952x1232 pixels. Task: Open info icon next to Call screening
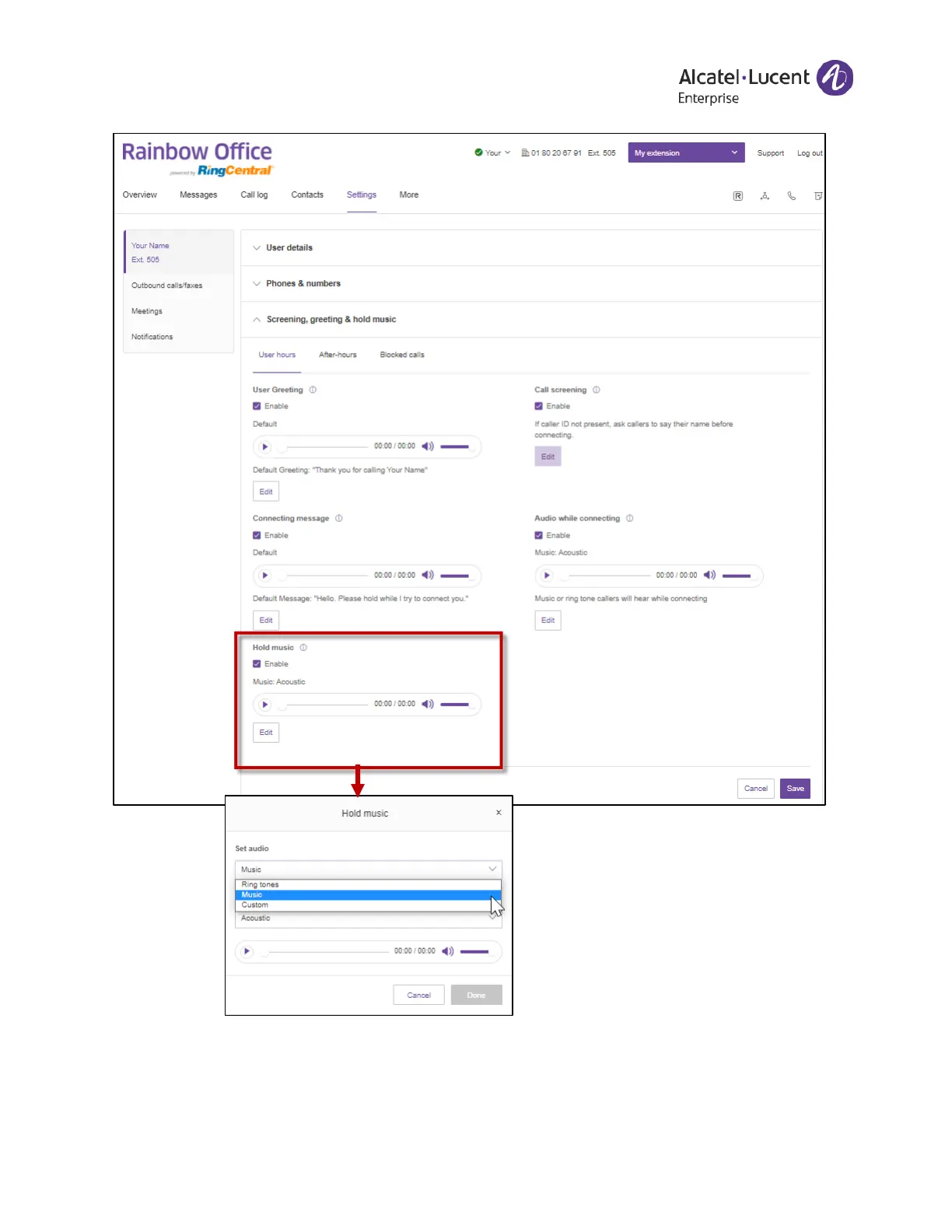[597, 390]
